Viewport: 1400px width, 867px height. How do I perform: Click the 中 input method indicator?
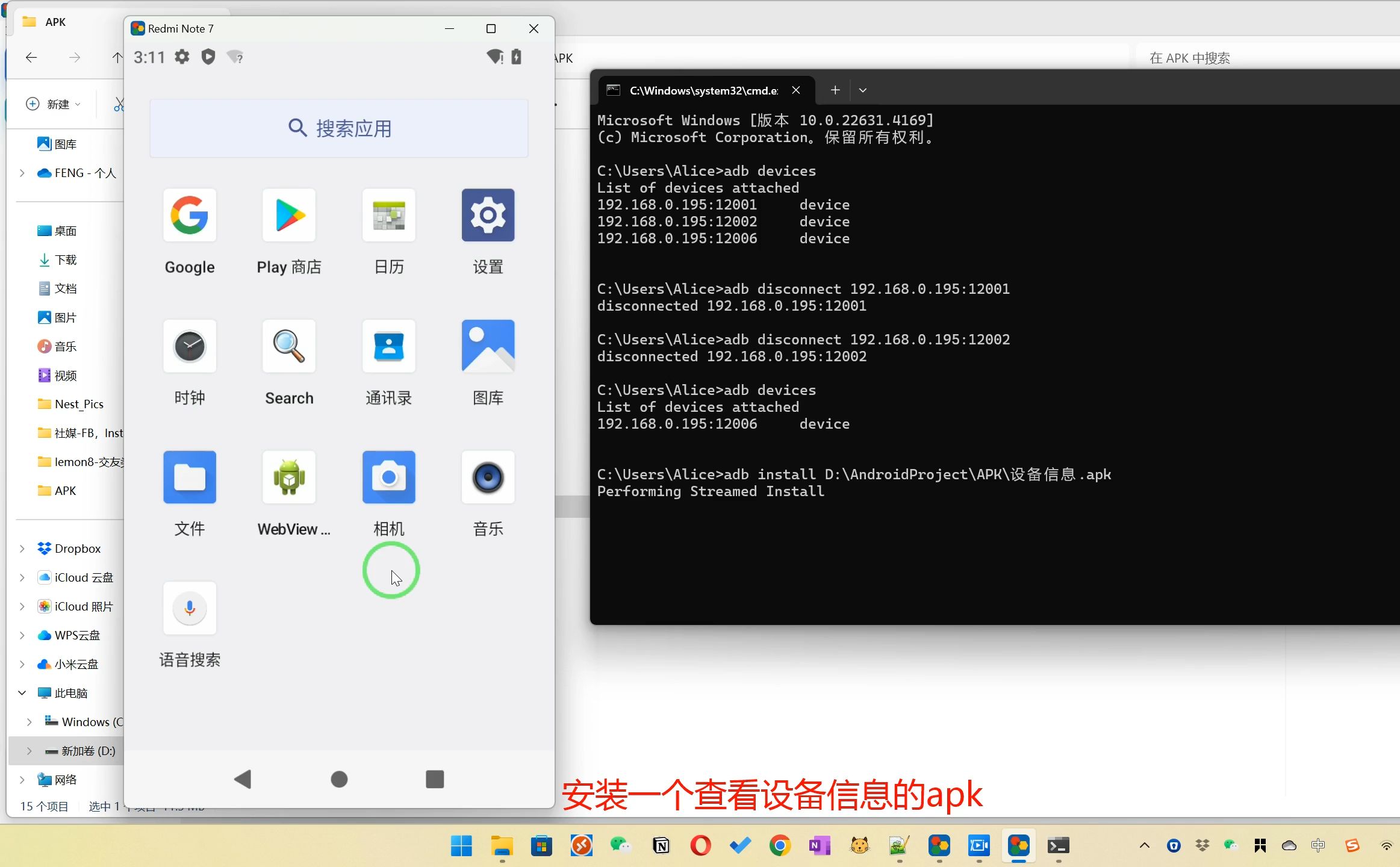pyautogui.click(x=1318, y=846)
